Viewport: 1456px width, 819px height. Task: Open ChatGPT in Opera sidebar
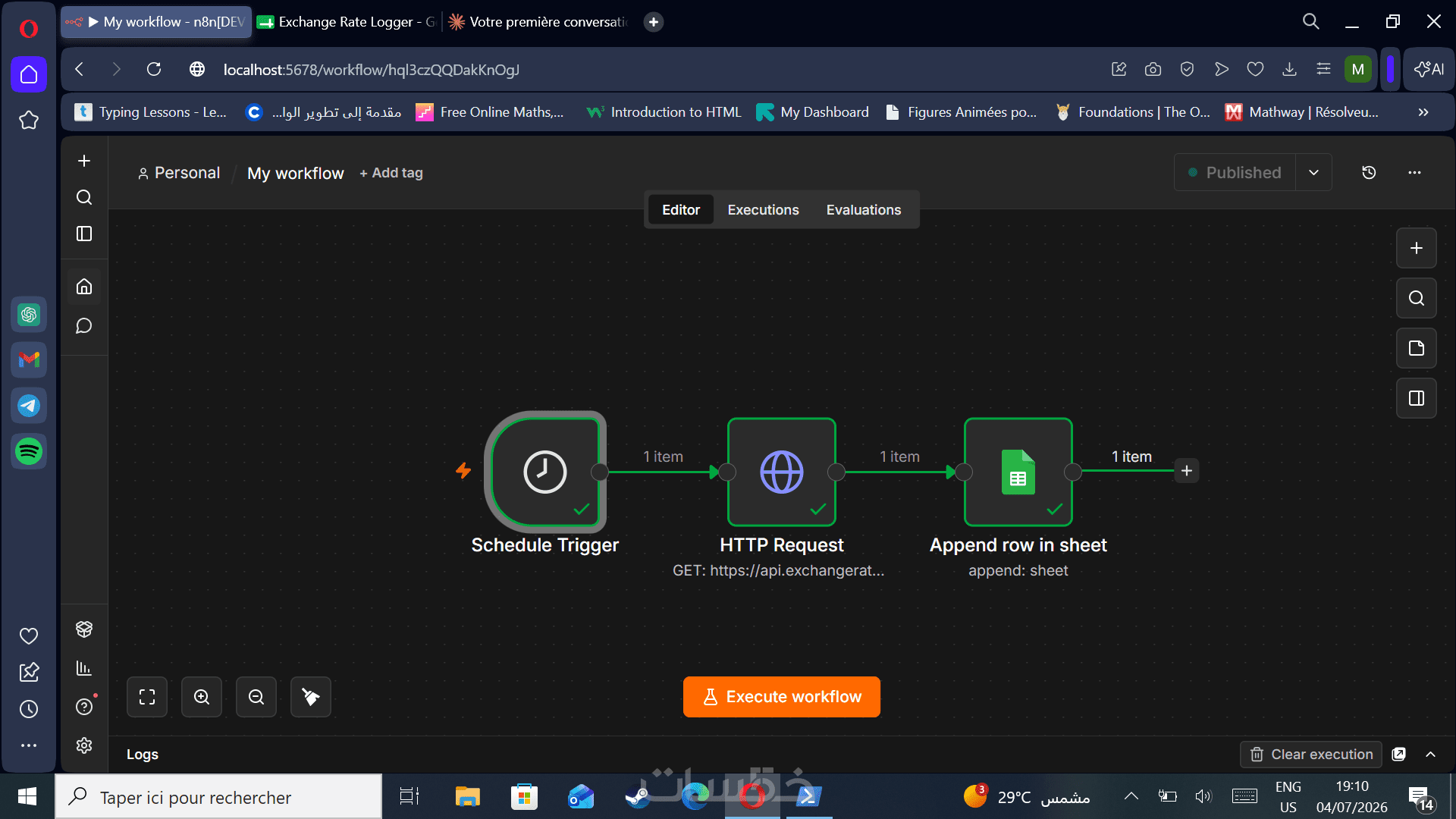[x=29, y=315]
